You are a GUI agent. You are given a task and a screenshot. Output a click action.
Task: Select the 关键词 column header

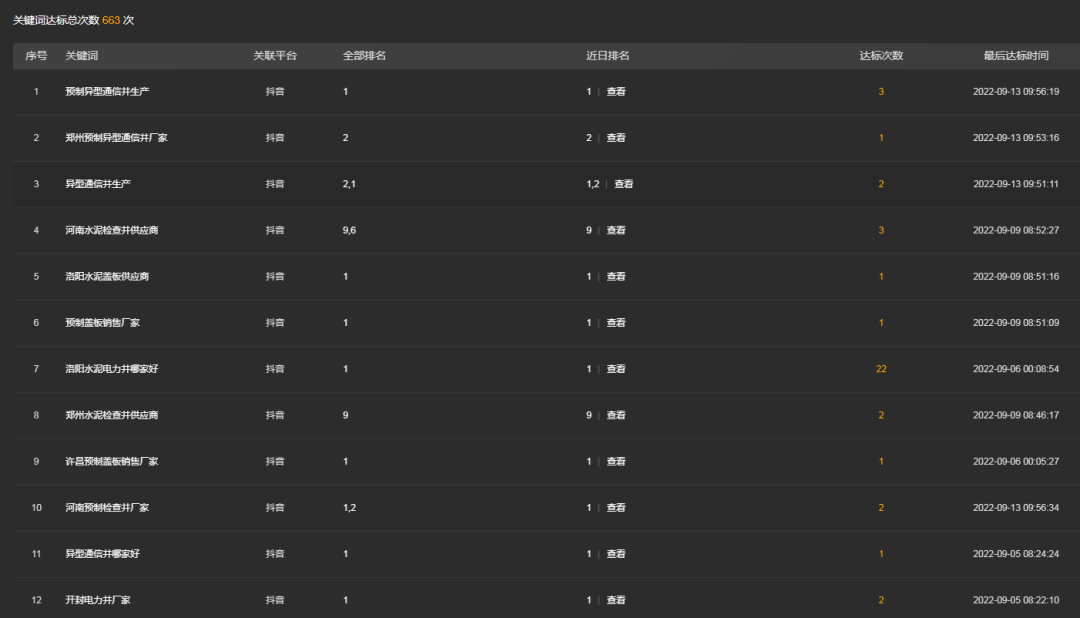pyautogui.click(x=82, y=56)
